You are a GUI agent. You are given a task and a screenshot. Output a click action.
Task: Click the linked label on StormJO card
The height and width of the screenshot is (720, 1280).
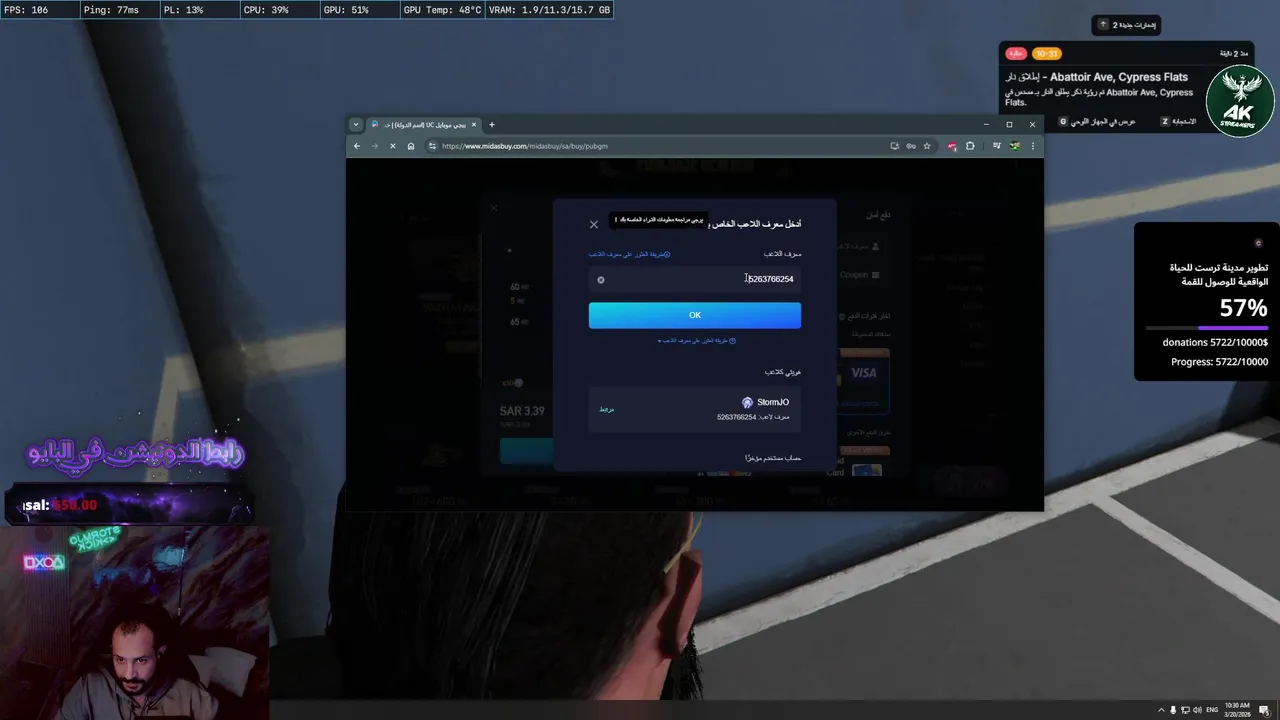coord(607,409)
